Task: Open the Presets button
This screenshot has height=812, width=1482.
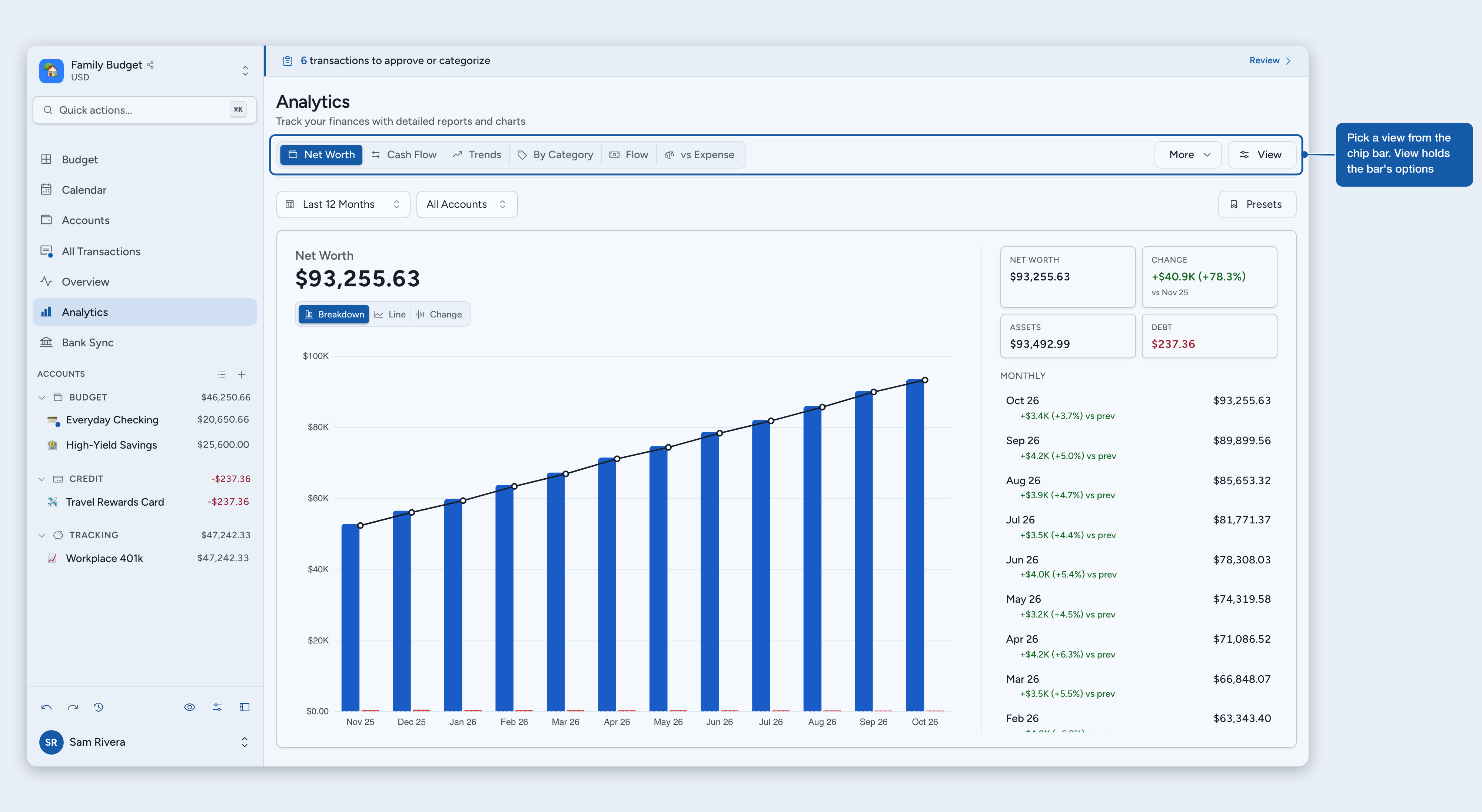Action: 1257,204
